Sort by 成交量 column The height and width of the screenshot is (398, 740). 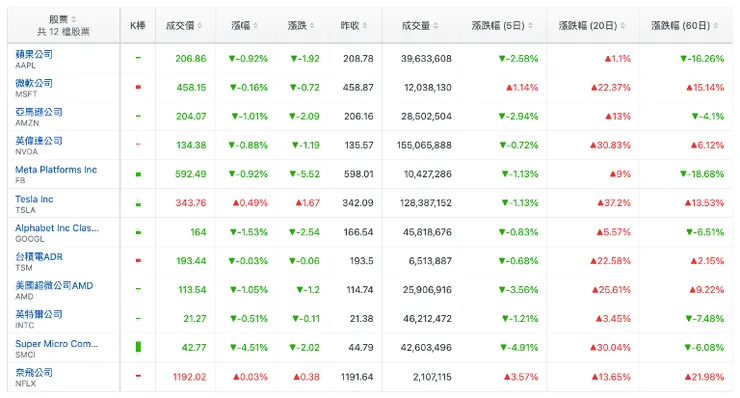click(420, 25)
